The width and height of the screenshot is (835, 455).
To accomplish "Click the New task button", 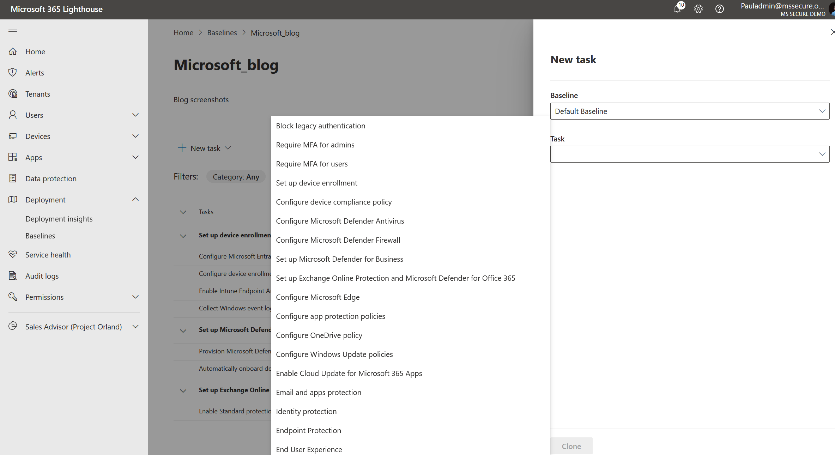I will pos(204,148).
